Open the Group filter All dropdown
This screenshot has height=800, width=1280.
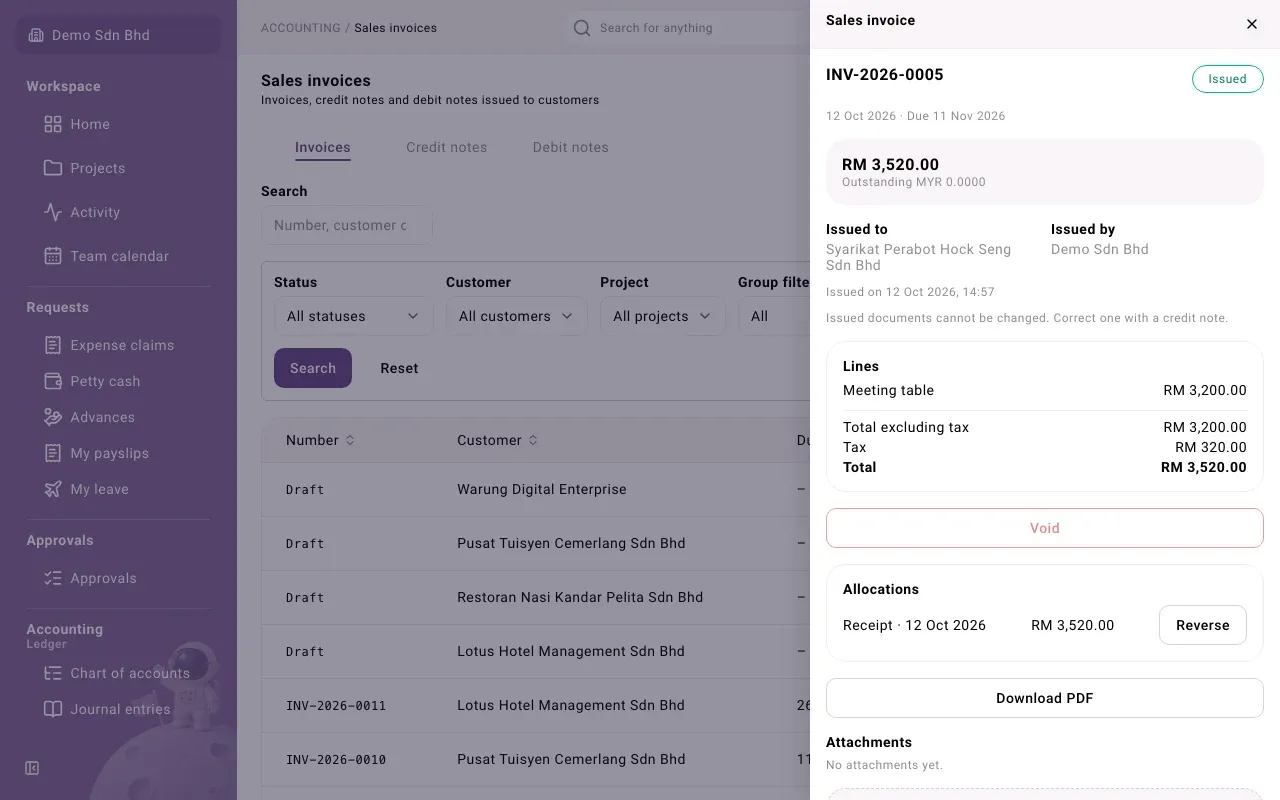click(x=774, y=316)
